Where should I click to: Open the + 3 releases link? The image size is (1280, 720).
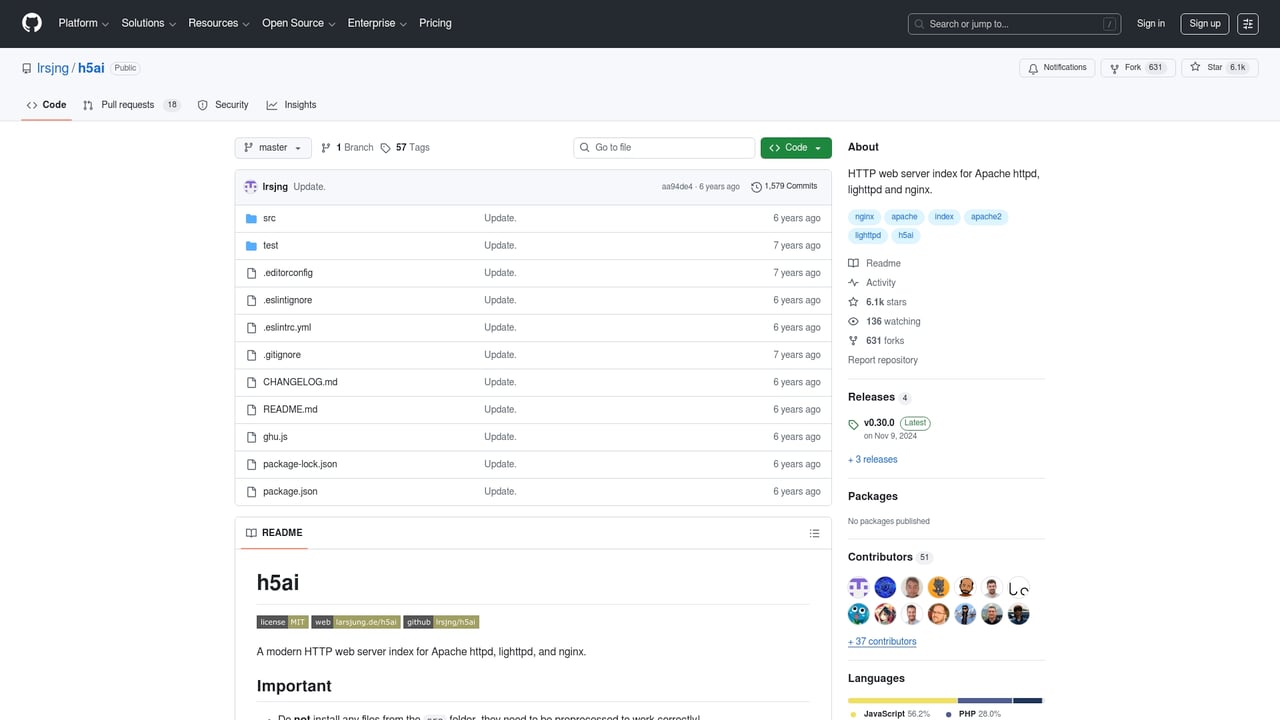point(873,460)
